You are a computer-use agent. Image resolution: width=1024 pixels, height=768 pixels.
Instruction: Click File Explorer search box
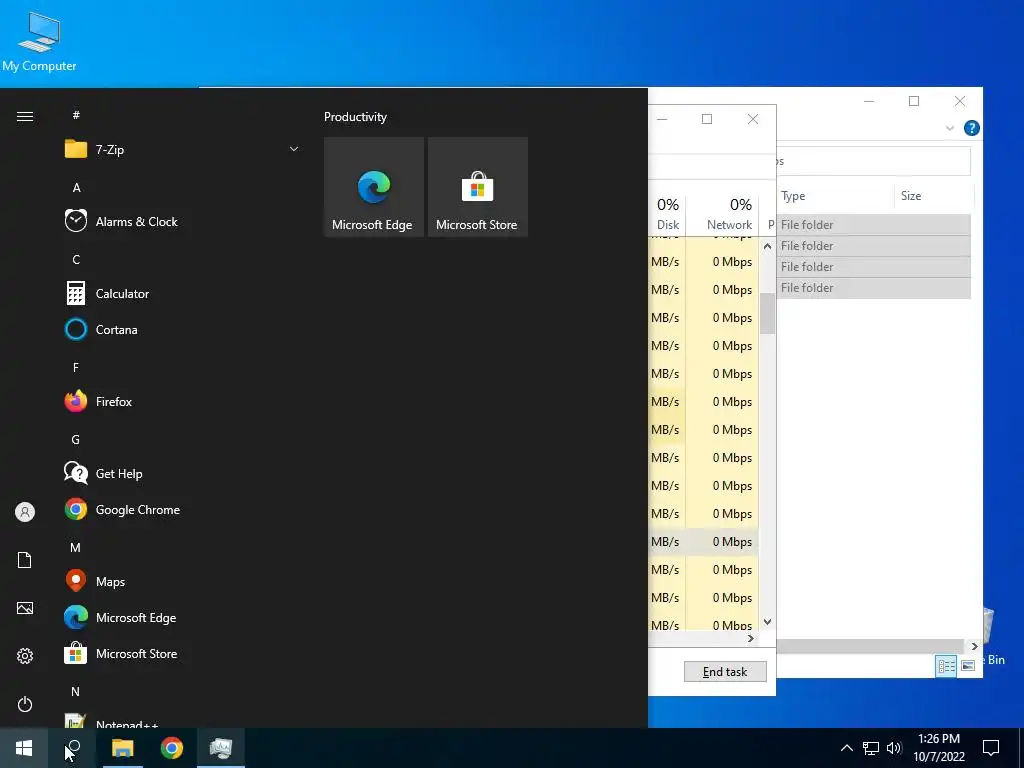point(873,161)
